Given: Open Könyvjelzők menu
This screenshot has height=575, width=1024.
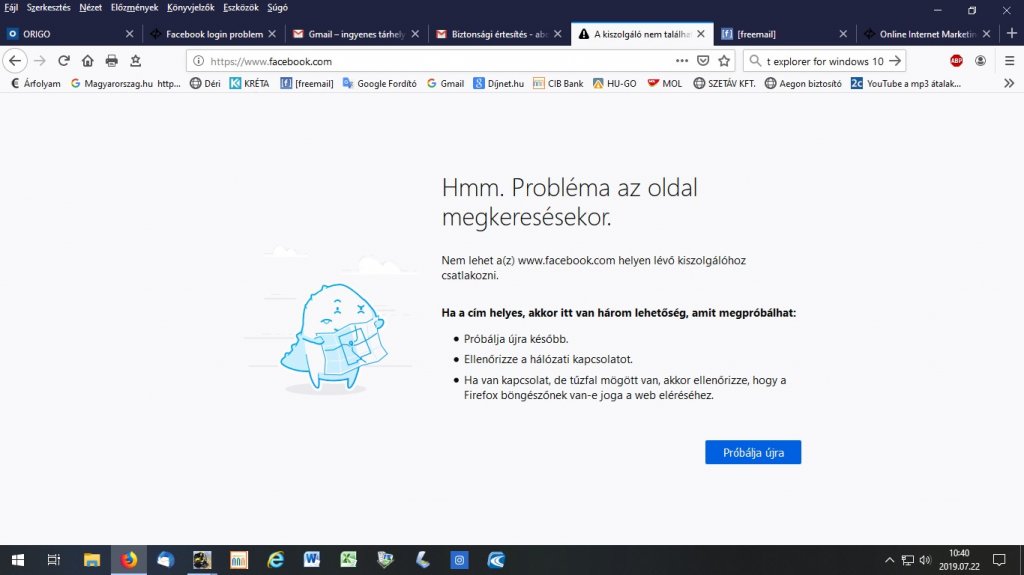Looking at the screenshot, I should pyautogui.click(x=190, y=8).
